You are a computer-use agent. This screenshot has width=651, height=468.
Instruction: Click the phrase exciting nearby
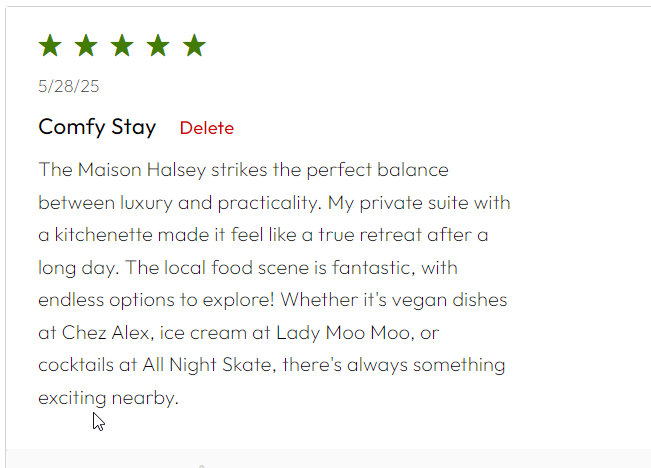pyautogui.click(x=107, y=398)
